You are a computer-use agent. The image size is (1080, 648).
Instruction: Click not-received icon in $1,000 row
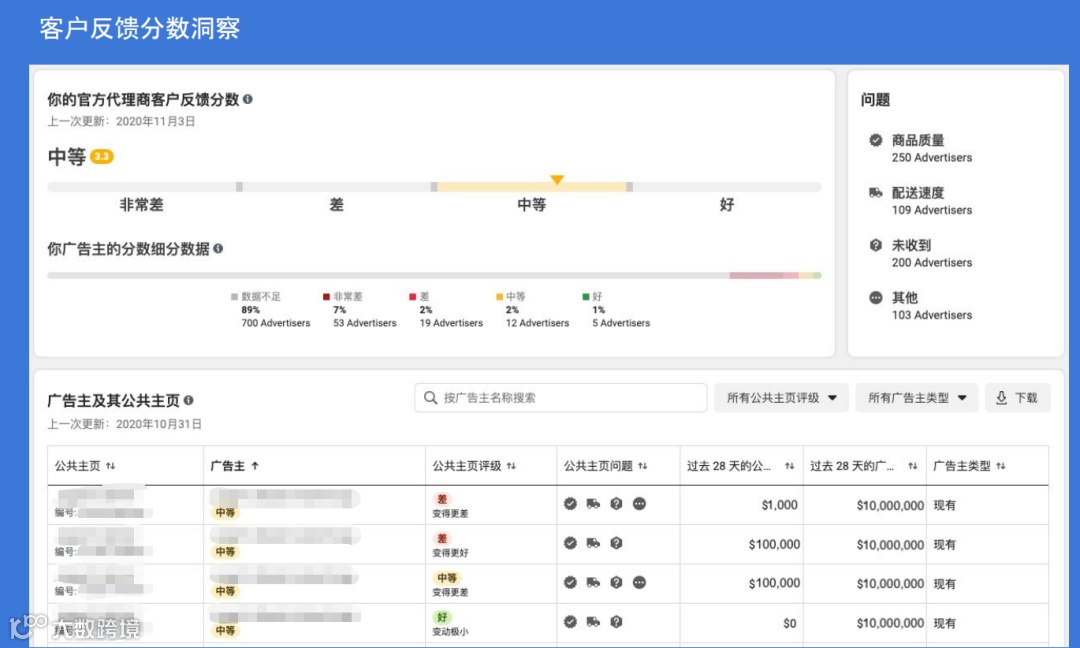(x=616, y=504)
